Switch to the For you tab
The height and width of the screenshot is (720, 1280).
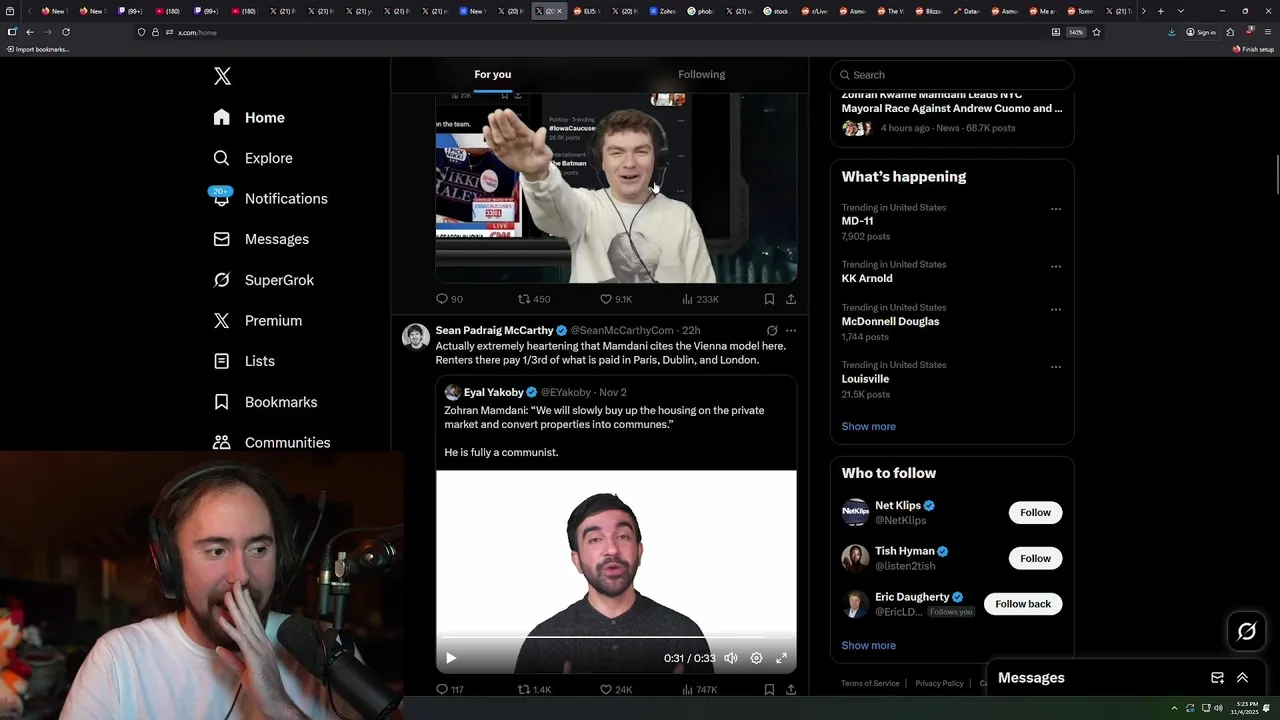[x=492, y=75]
